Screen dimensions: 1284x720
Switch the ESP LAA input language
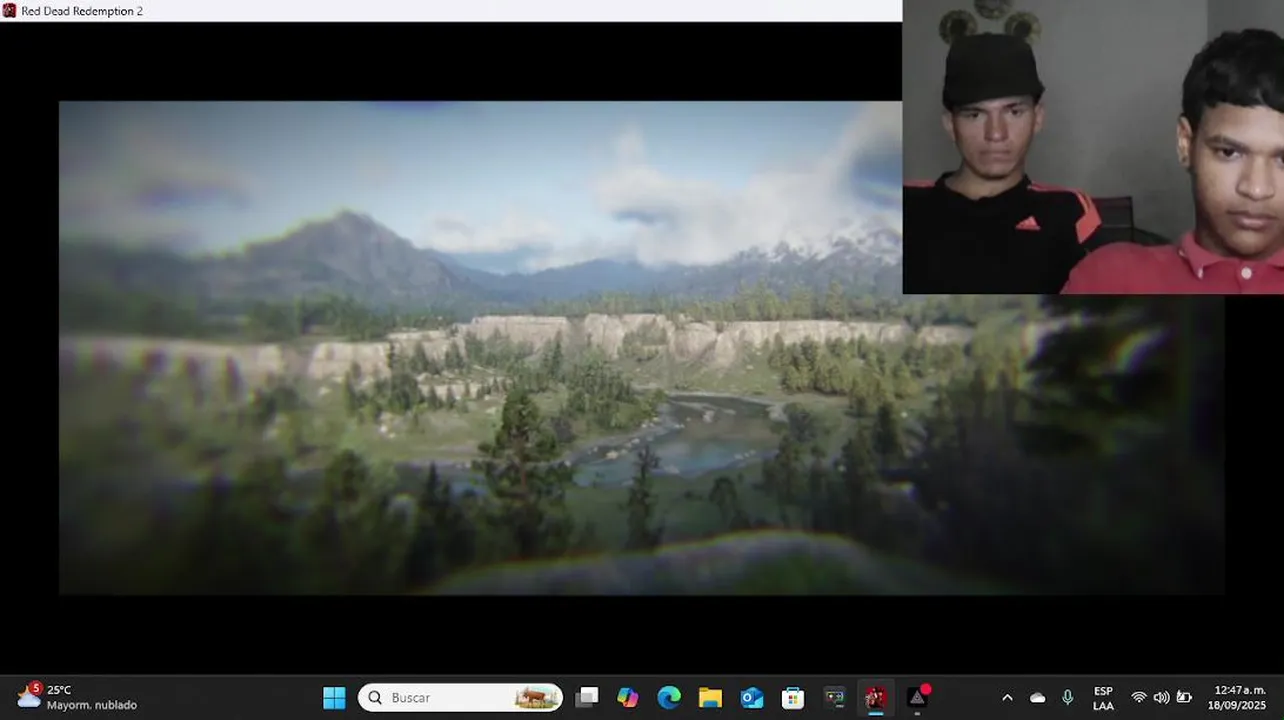(x=1103, y=697)
